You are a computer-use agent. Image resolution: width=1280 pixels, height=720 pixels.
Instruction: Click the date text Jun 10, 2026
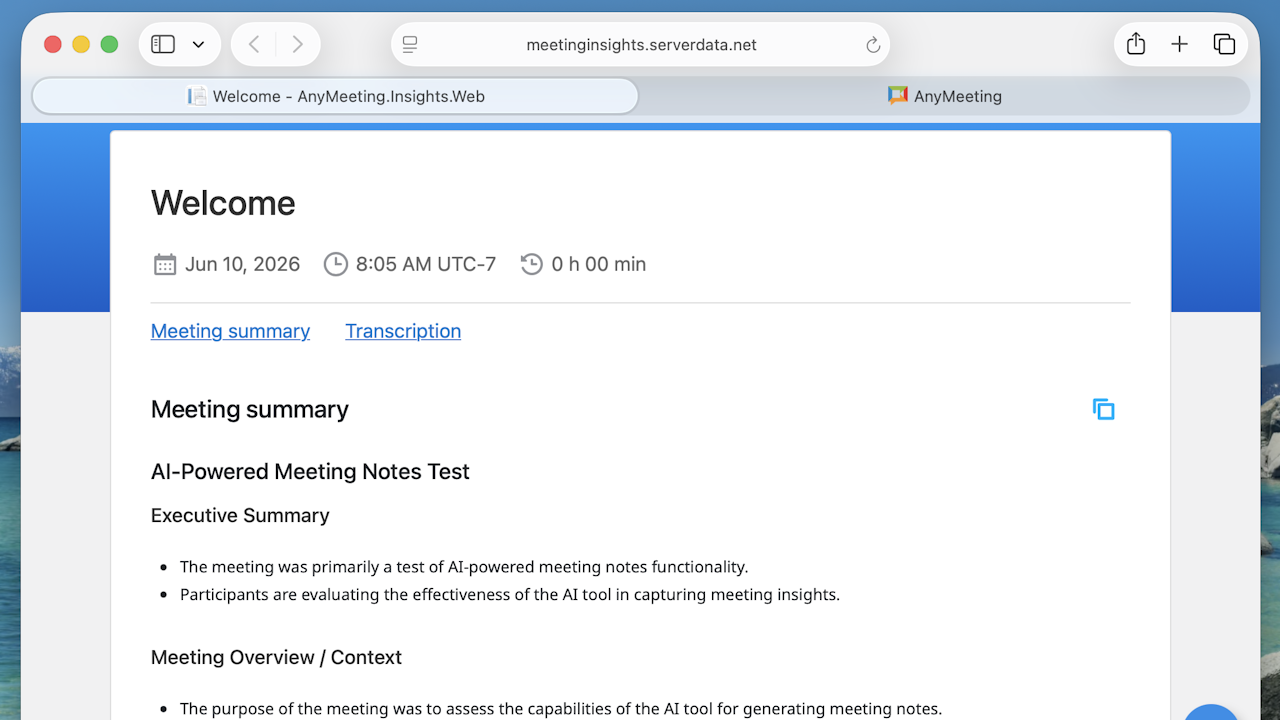point(243,264)
